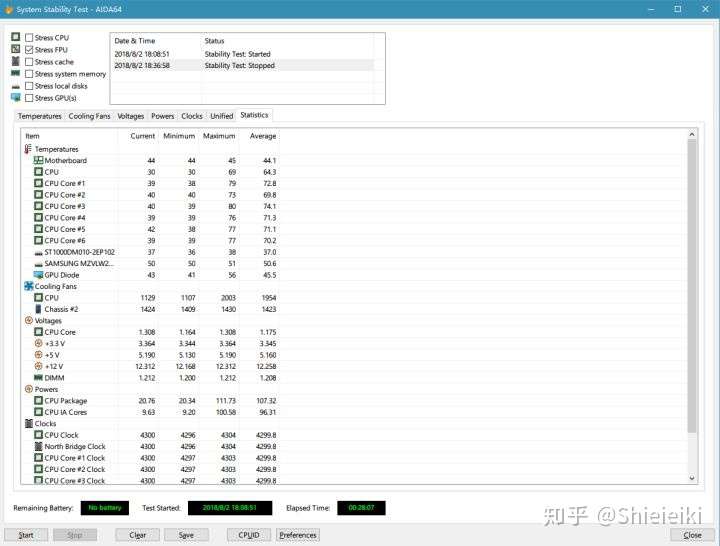
Task: Click the Average column header
Action: (259, 136)
